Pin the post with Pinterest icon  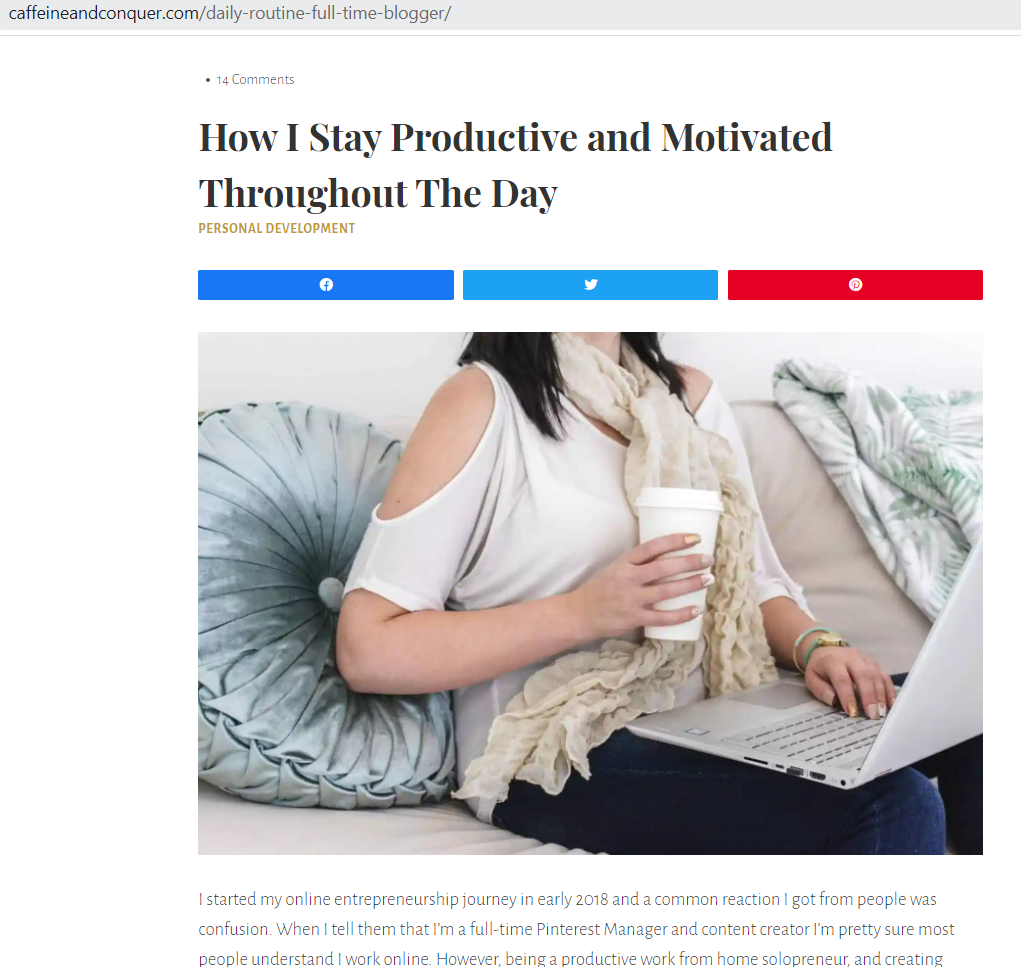tap(856, 285)
